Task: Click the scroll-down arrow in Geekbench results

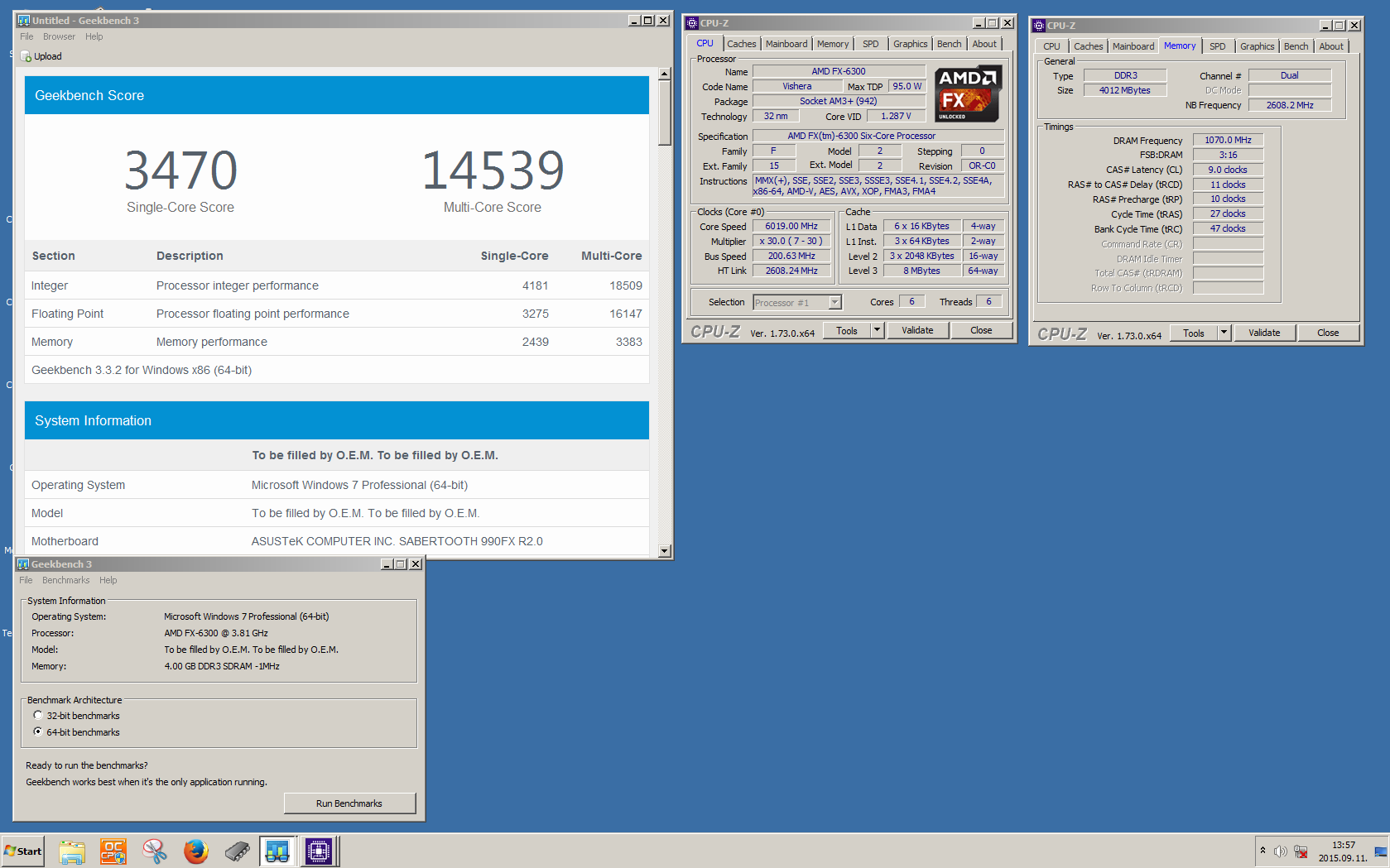Action: (x=664, y=551)
